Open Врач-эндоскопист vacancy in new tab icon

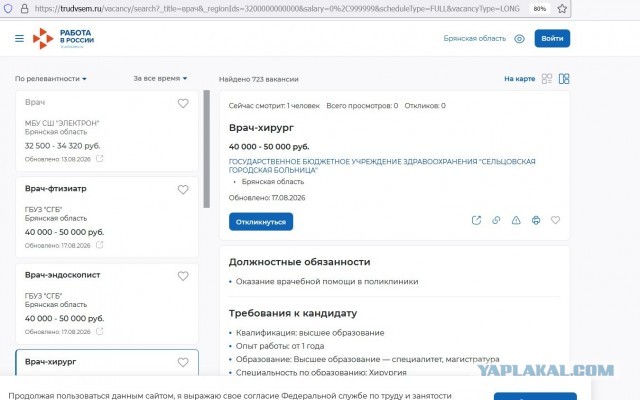[100, 331]
